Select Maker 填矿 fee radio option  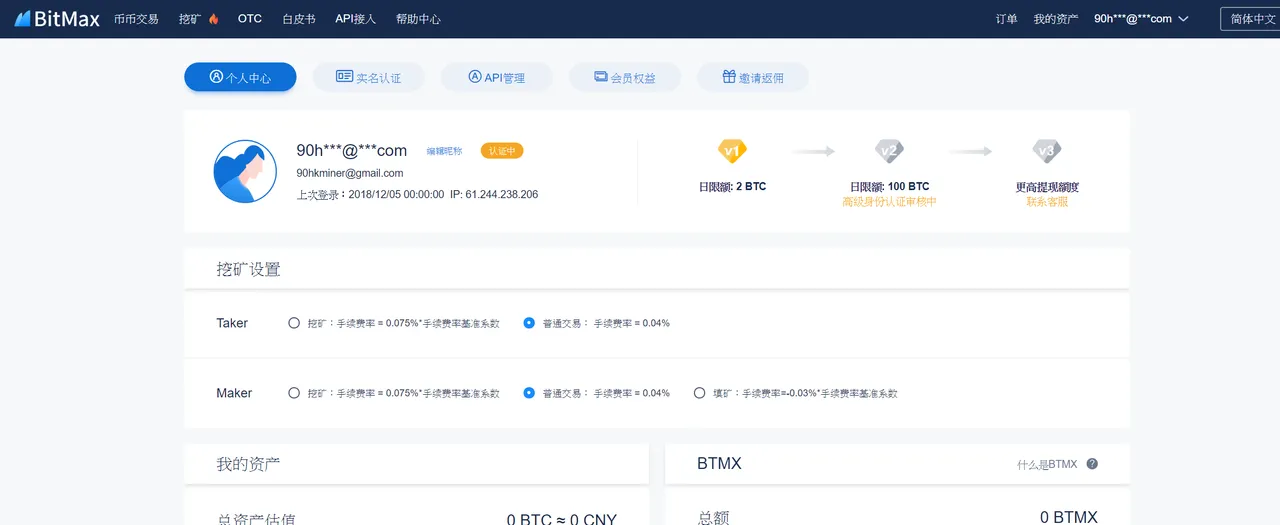coord(700,393)
